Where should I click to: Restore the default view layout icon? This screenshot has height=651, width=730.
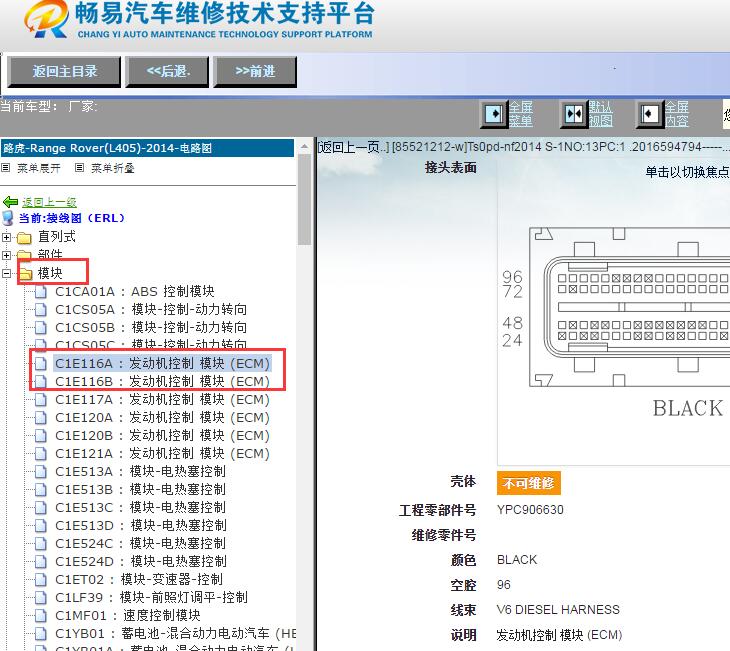574,114
